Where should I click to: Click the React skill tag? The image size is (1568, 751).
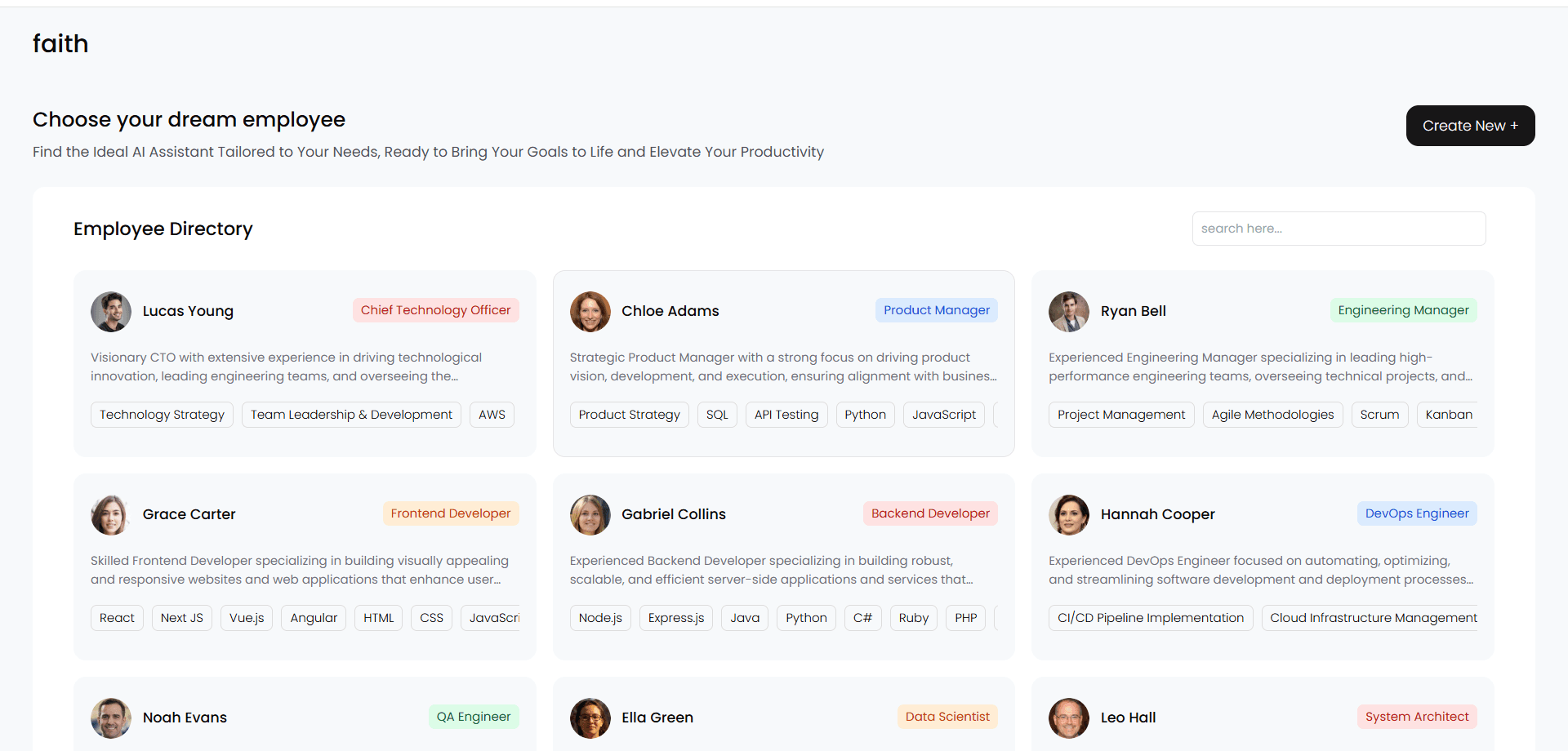tap(117, 618)
